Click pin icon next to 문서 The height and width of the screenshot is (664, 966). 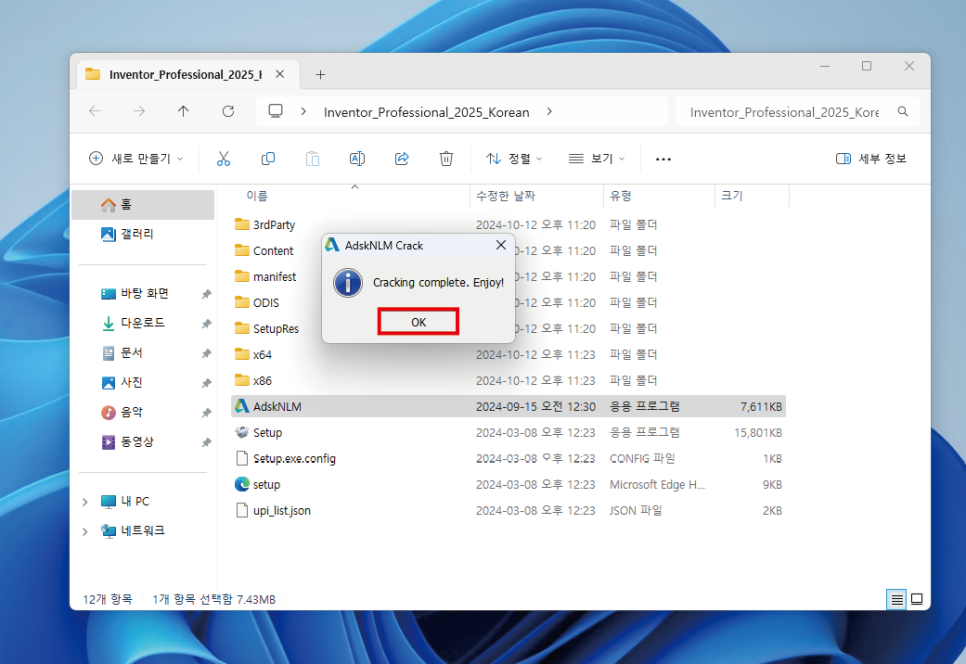click(206, 354)
